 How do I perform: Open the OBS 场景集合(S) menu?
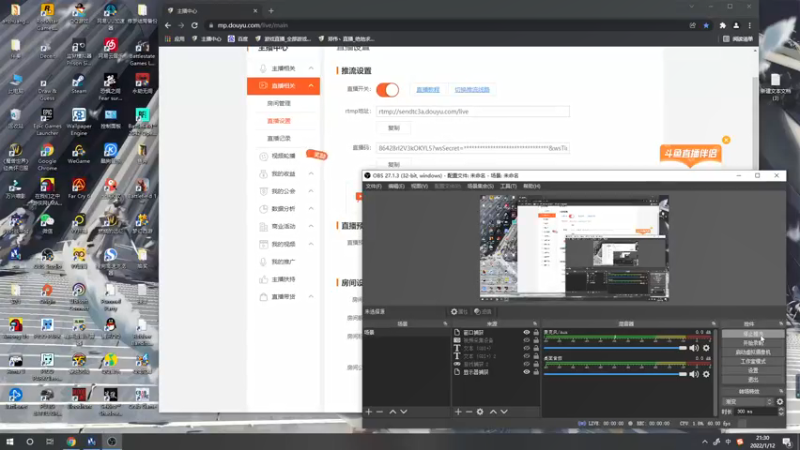click(x=480, y=186)
